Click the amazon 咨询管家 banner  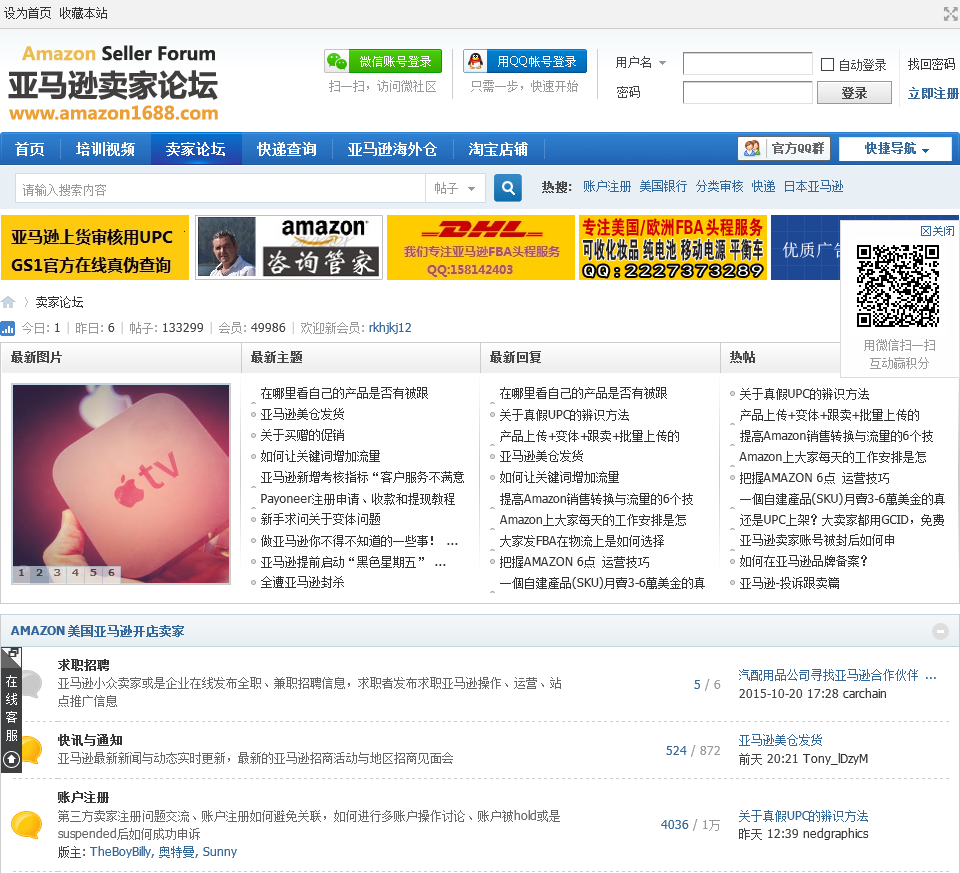pos(289,247)
